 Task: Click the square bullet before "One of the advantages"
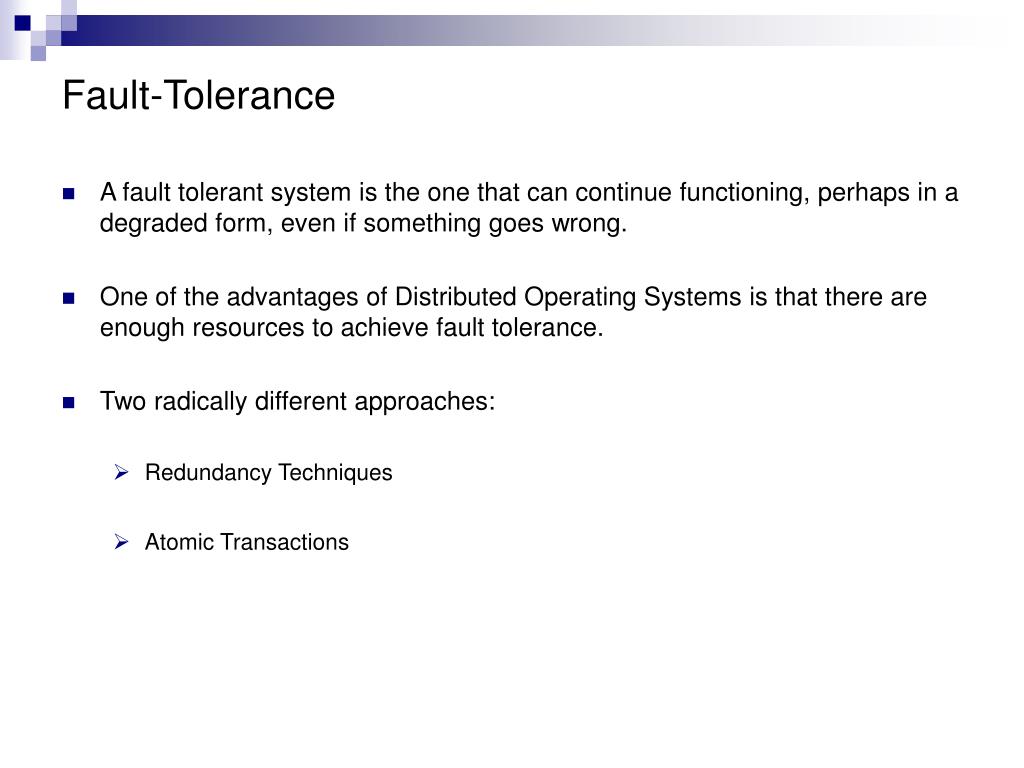69,298
